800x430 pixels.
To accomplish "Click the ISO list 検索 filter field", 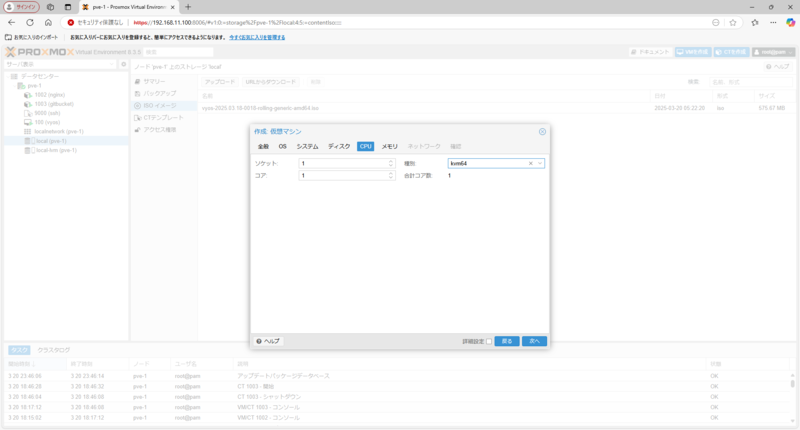I will pos(751,82).
